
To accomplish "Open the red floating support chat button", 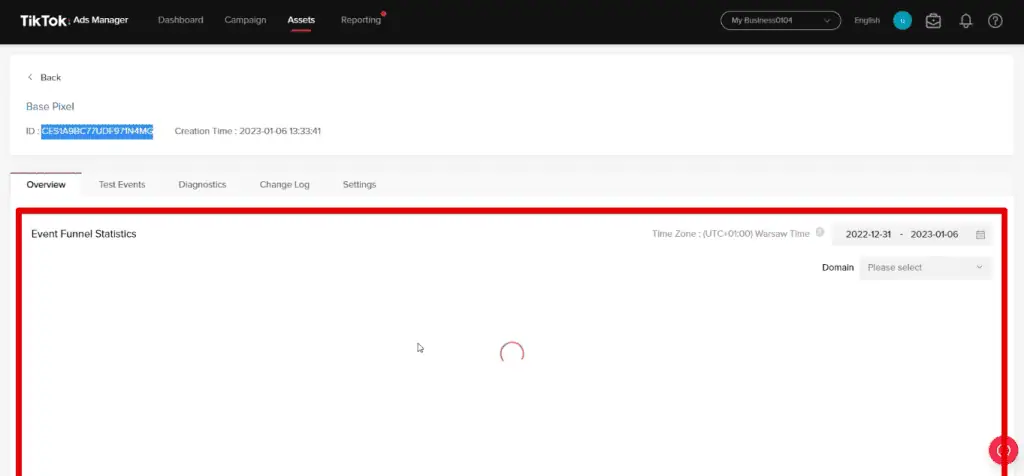I will (1004, 450).
